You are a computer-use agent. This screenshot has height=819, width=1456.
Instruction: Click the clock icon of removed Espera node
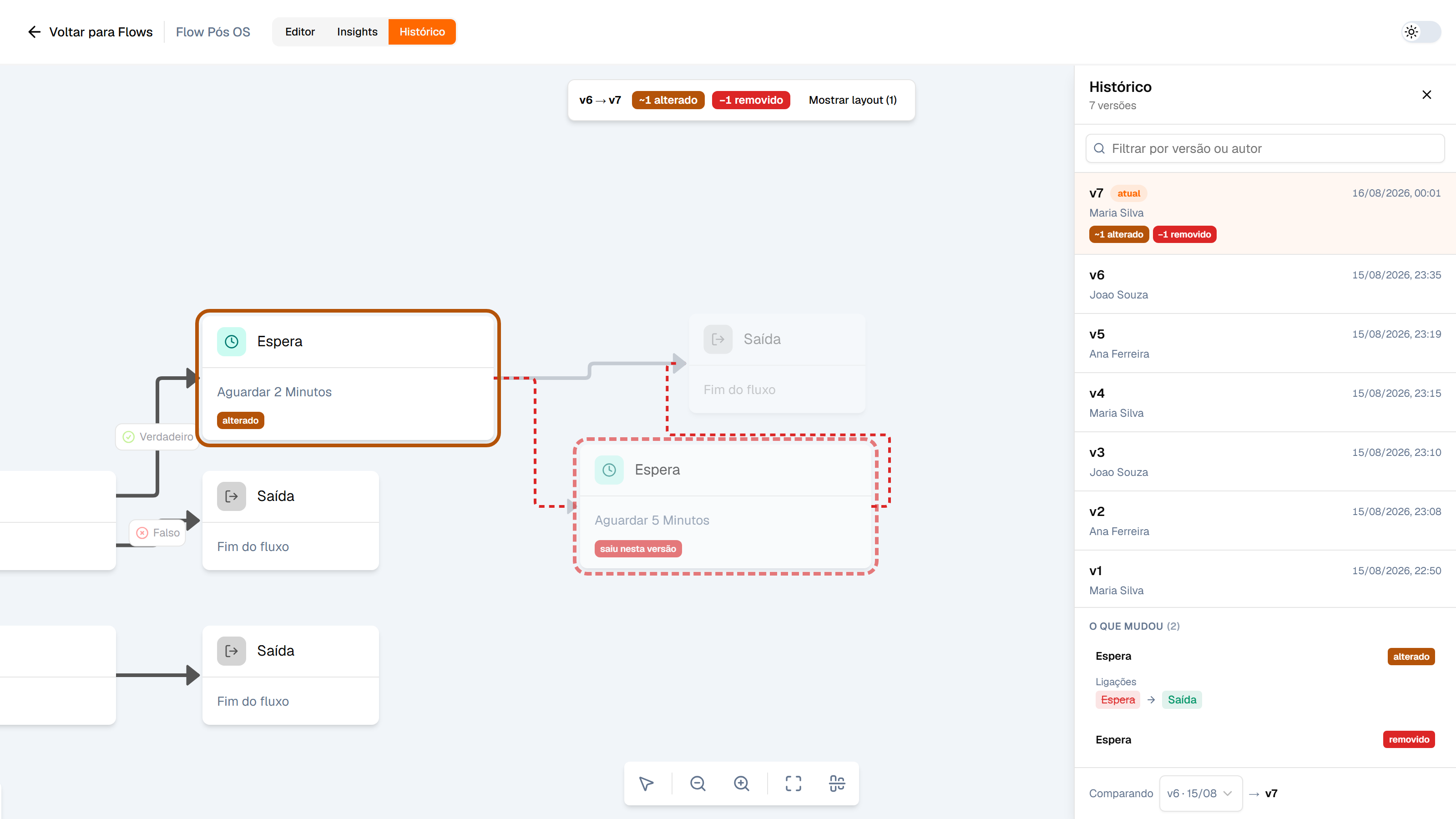click(609, 470)
